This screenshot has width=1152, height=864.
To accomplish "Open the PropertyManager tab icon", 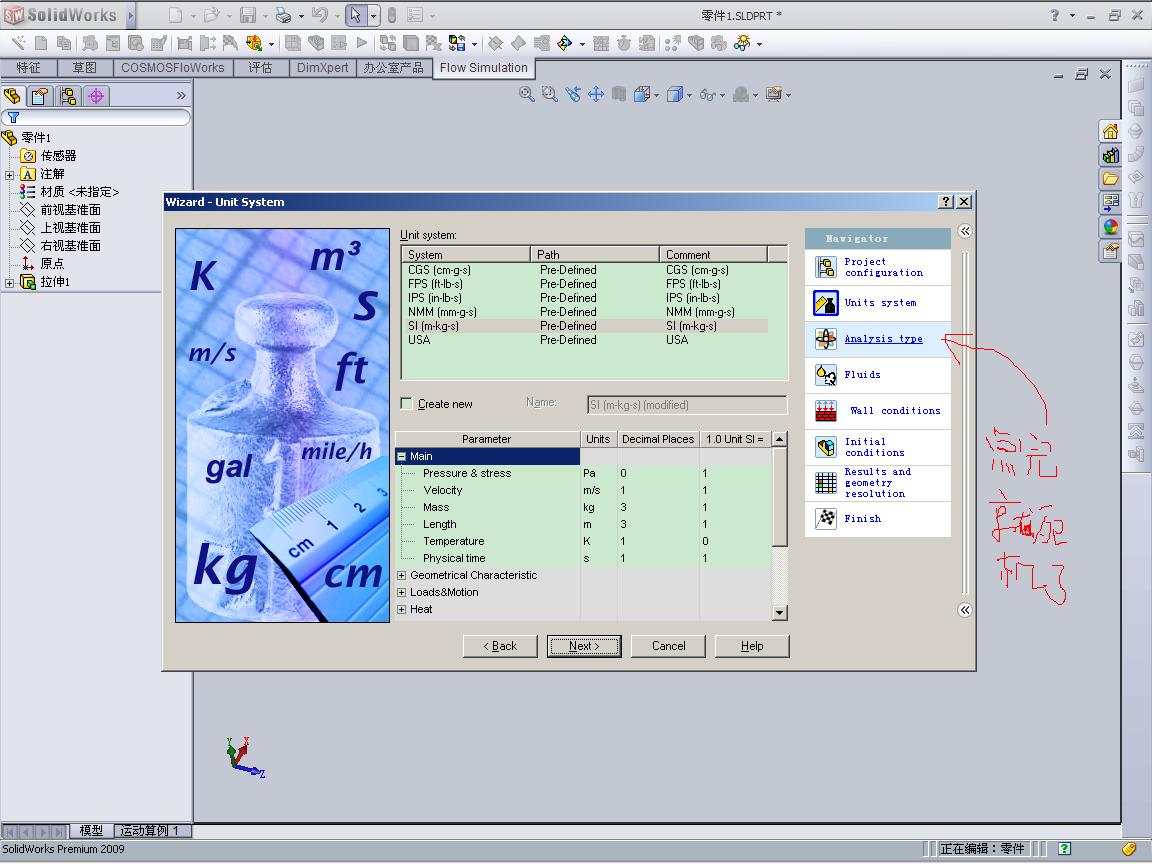I will click(x=40, y=96).
